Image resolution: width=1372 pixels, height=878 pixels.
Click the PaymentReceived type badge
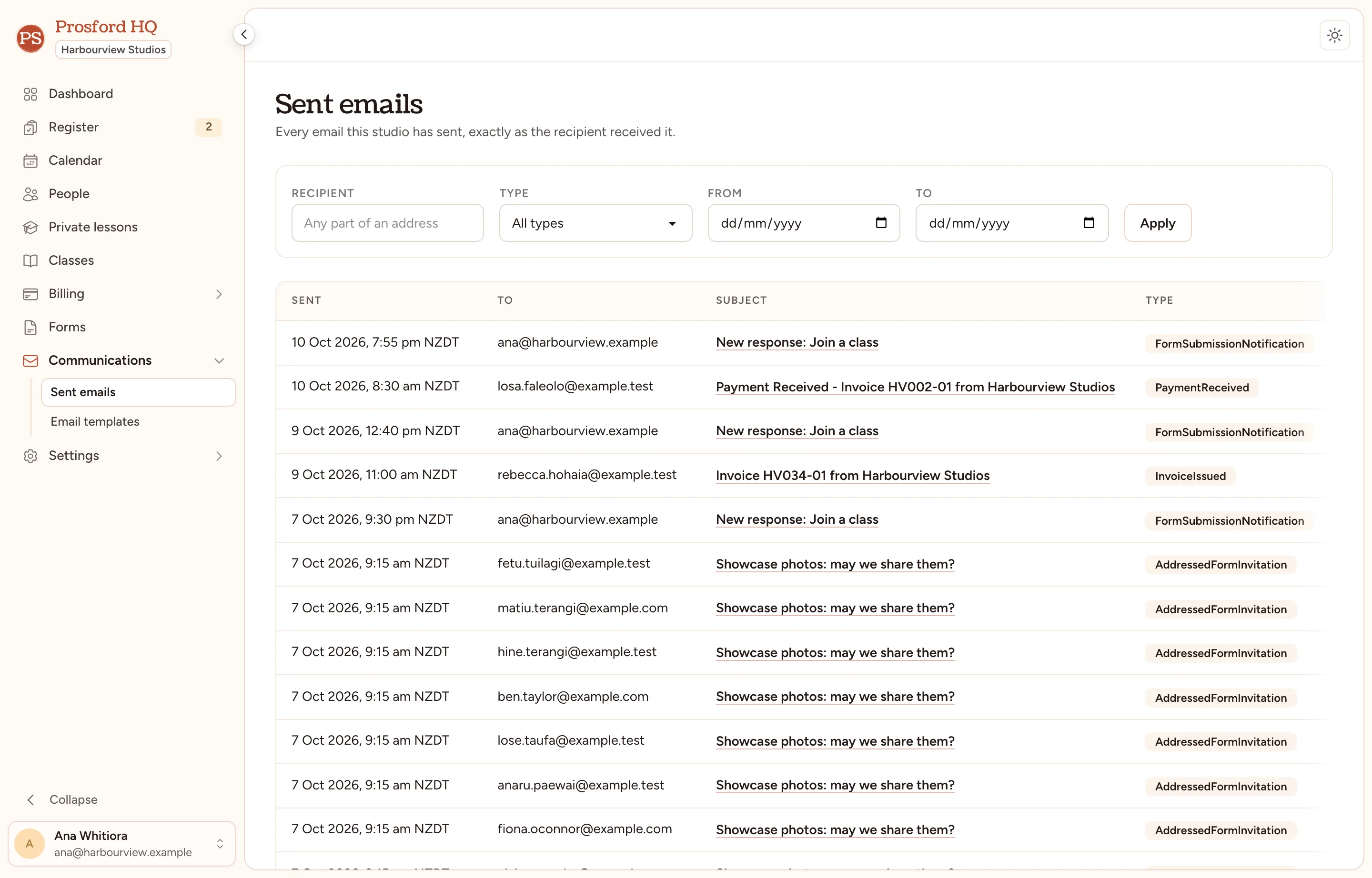coord(1201,388)
